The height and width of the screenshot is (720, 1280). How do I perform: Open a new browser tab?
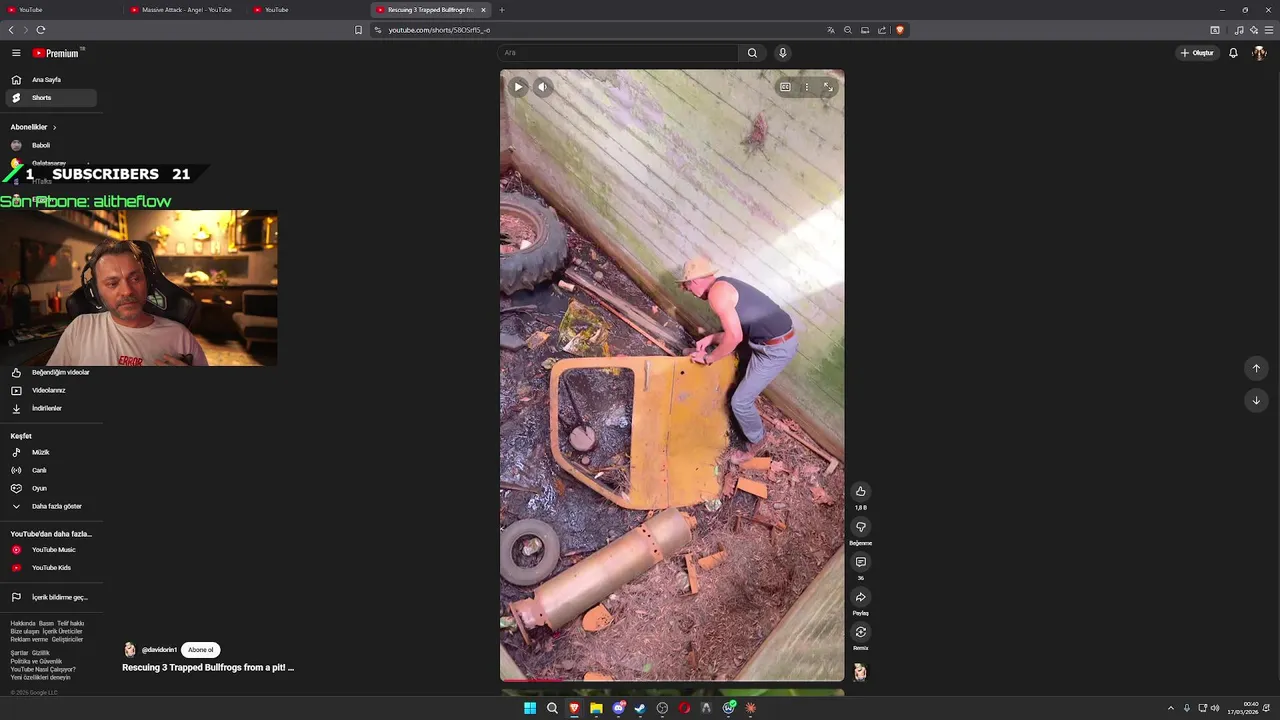click(502, 10)
